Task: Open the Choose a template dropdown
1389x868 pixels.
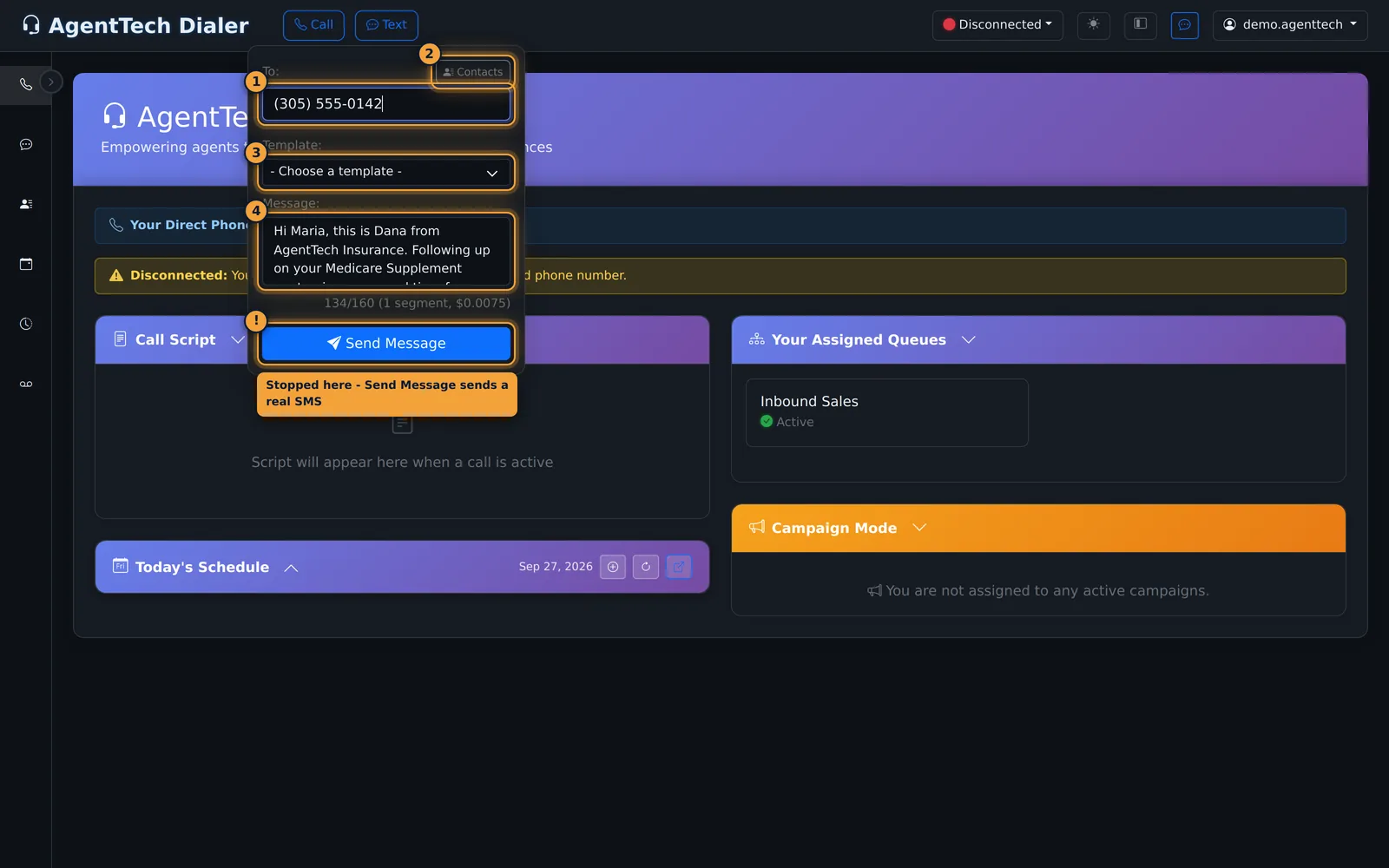Action: point(386,172)
